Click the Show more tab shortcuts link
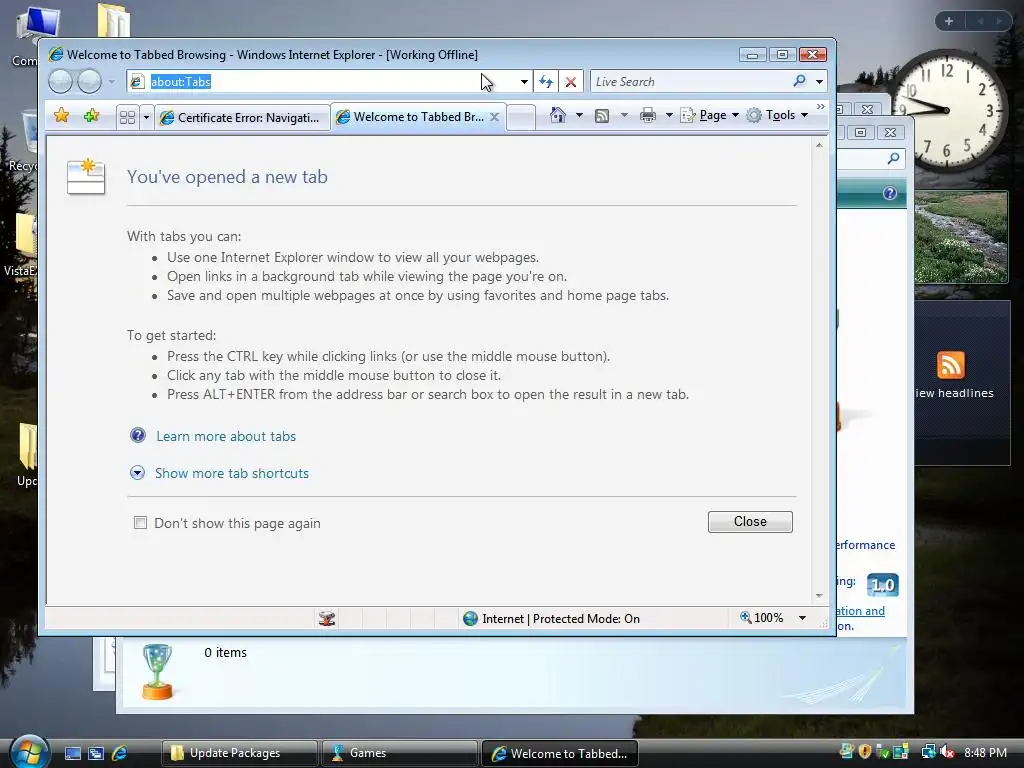This screenshot has width=1024, height=768. (x=232, y=473)
